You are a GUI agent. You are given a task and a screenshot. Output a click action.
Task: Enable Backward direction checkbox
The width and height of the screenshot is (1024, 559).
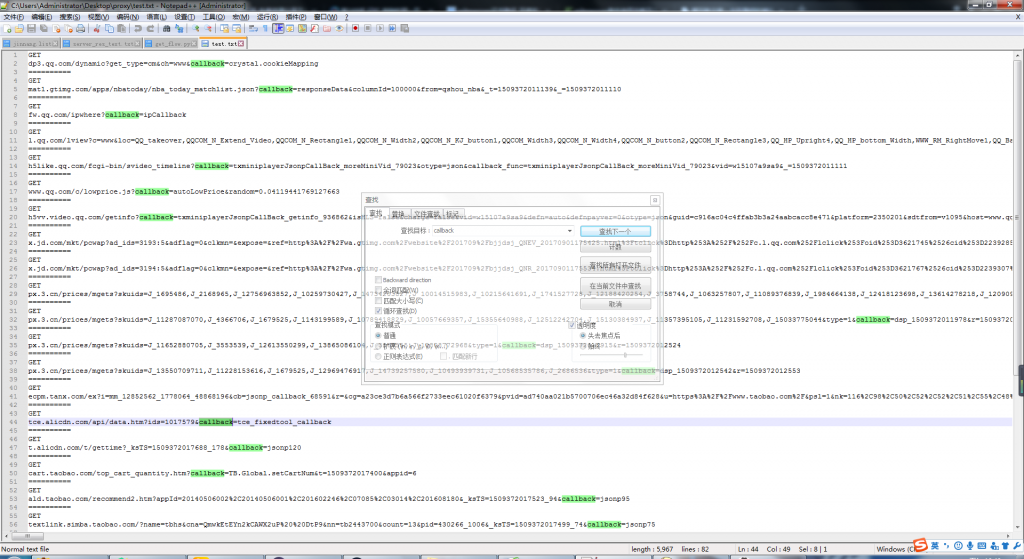[378, 280]
